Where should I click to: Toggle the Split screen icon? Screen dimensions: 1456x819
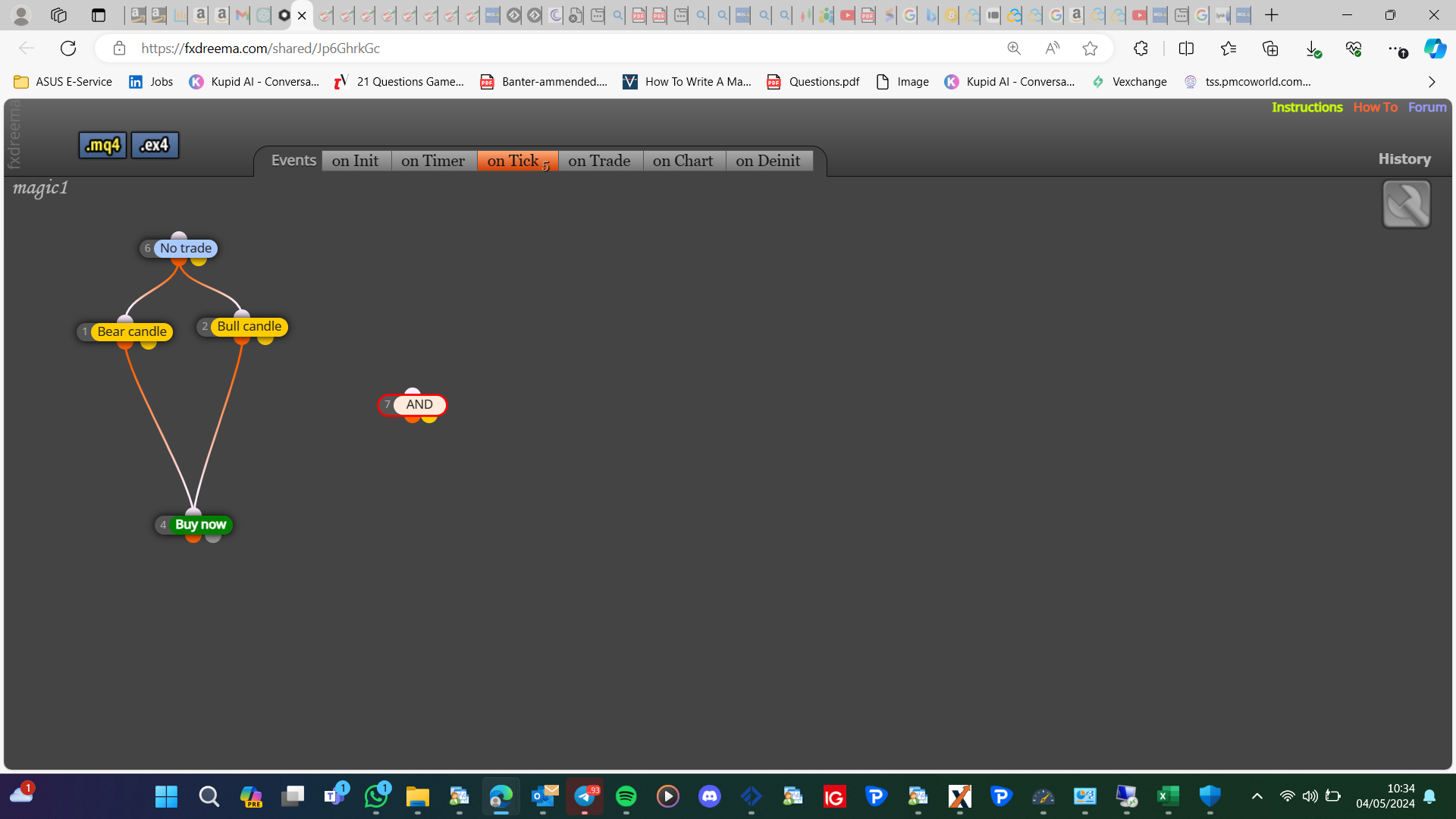click(x=1186, y=49)
